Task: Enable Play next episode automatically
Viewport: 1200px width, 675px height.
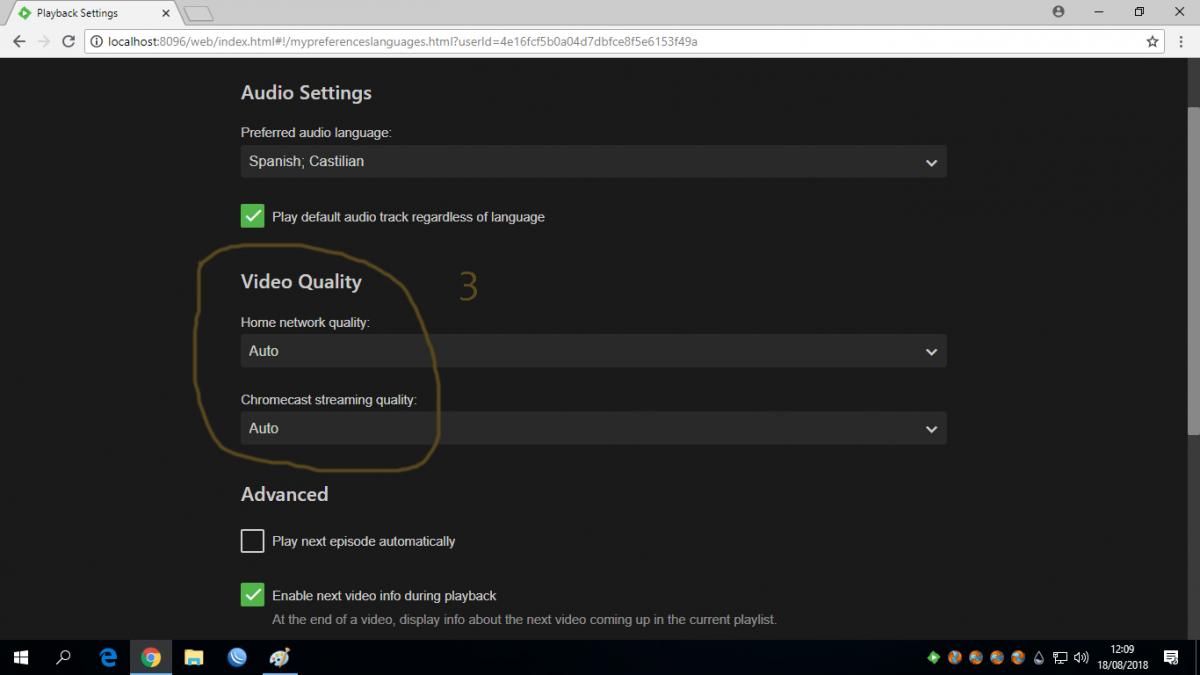Action: (252, 541)
